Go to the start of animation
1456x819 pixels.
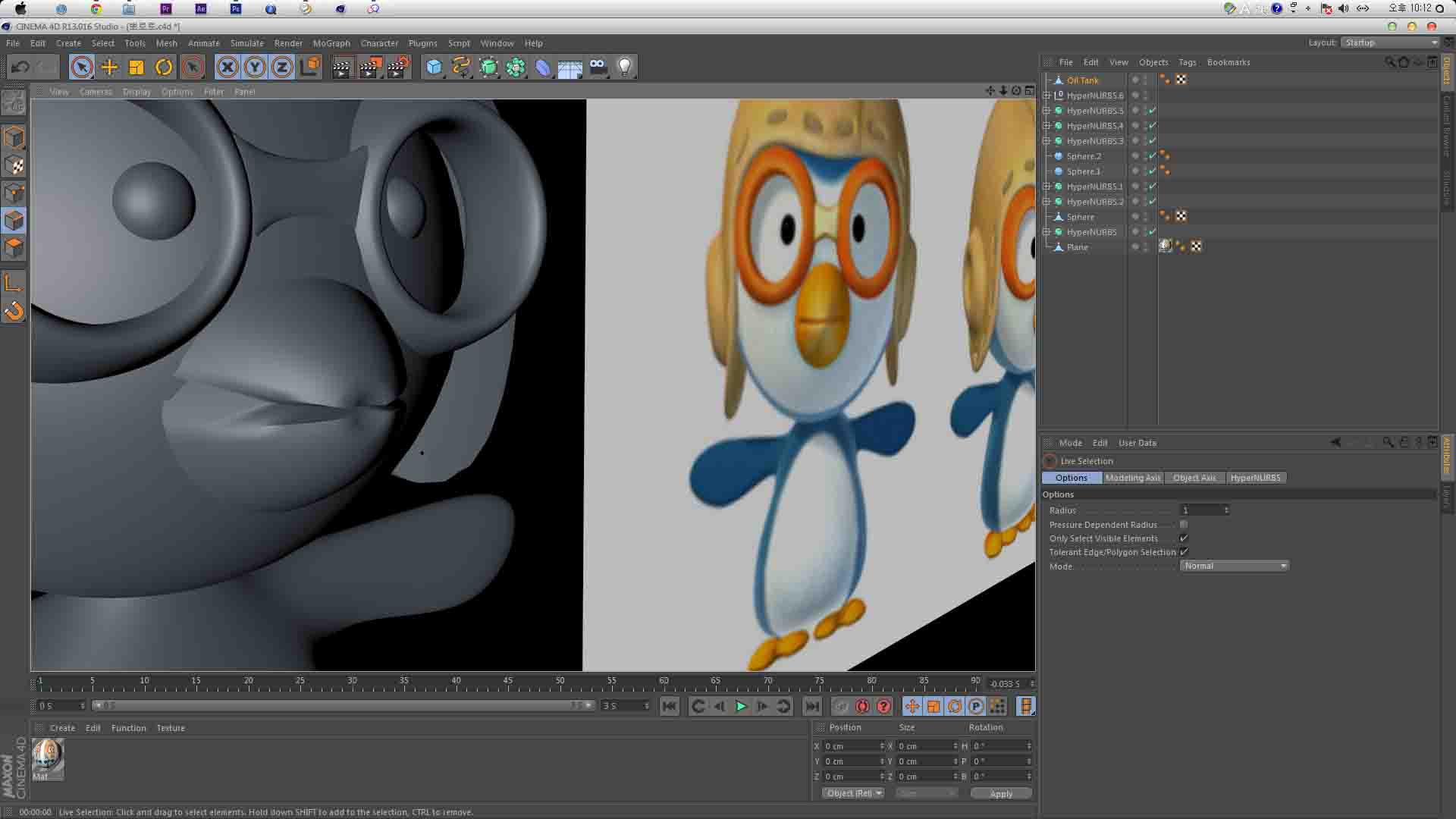coord(669,707)
